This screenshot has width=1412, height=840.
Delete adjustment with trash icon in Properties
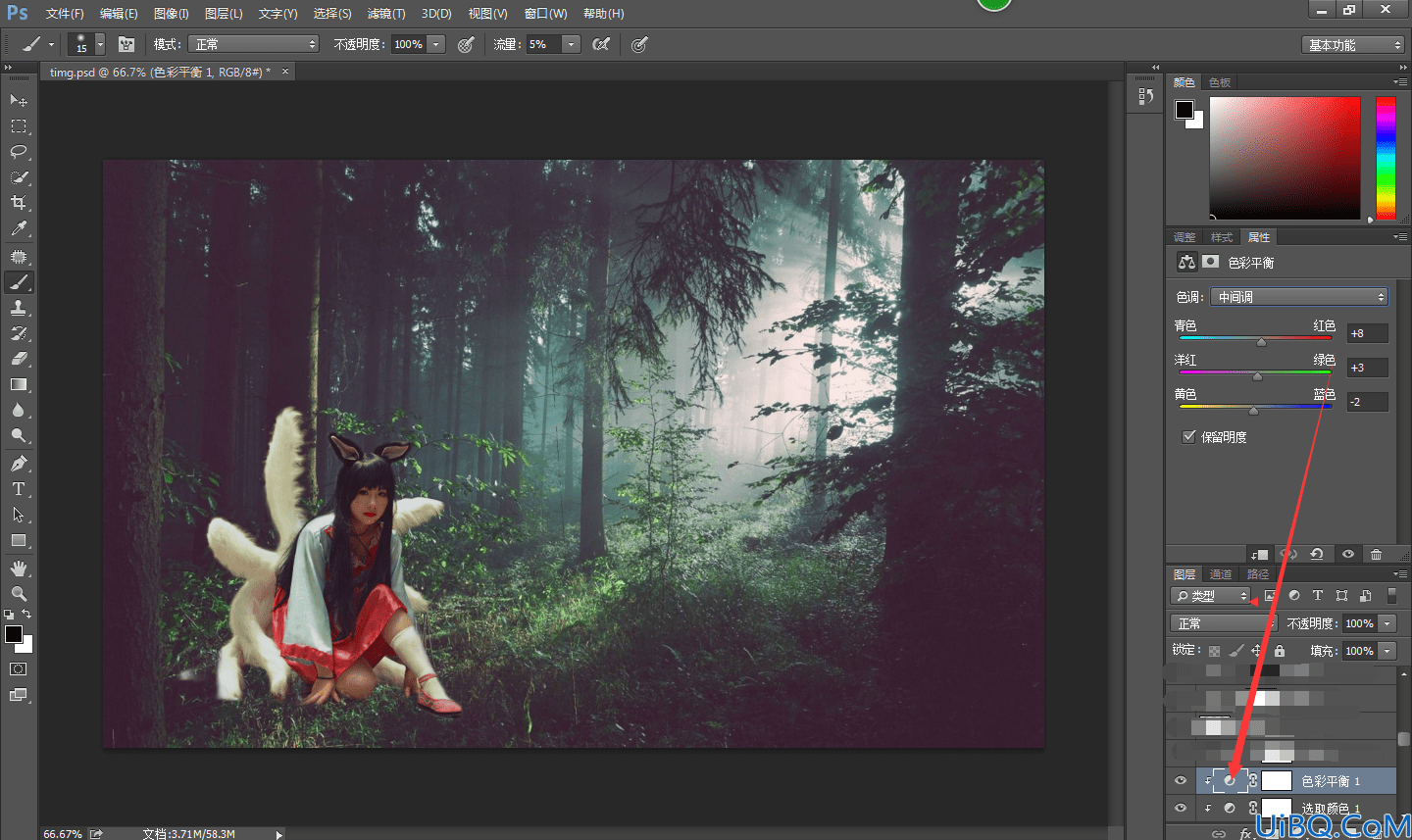[x=1376, y=554]
